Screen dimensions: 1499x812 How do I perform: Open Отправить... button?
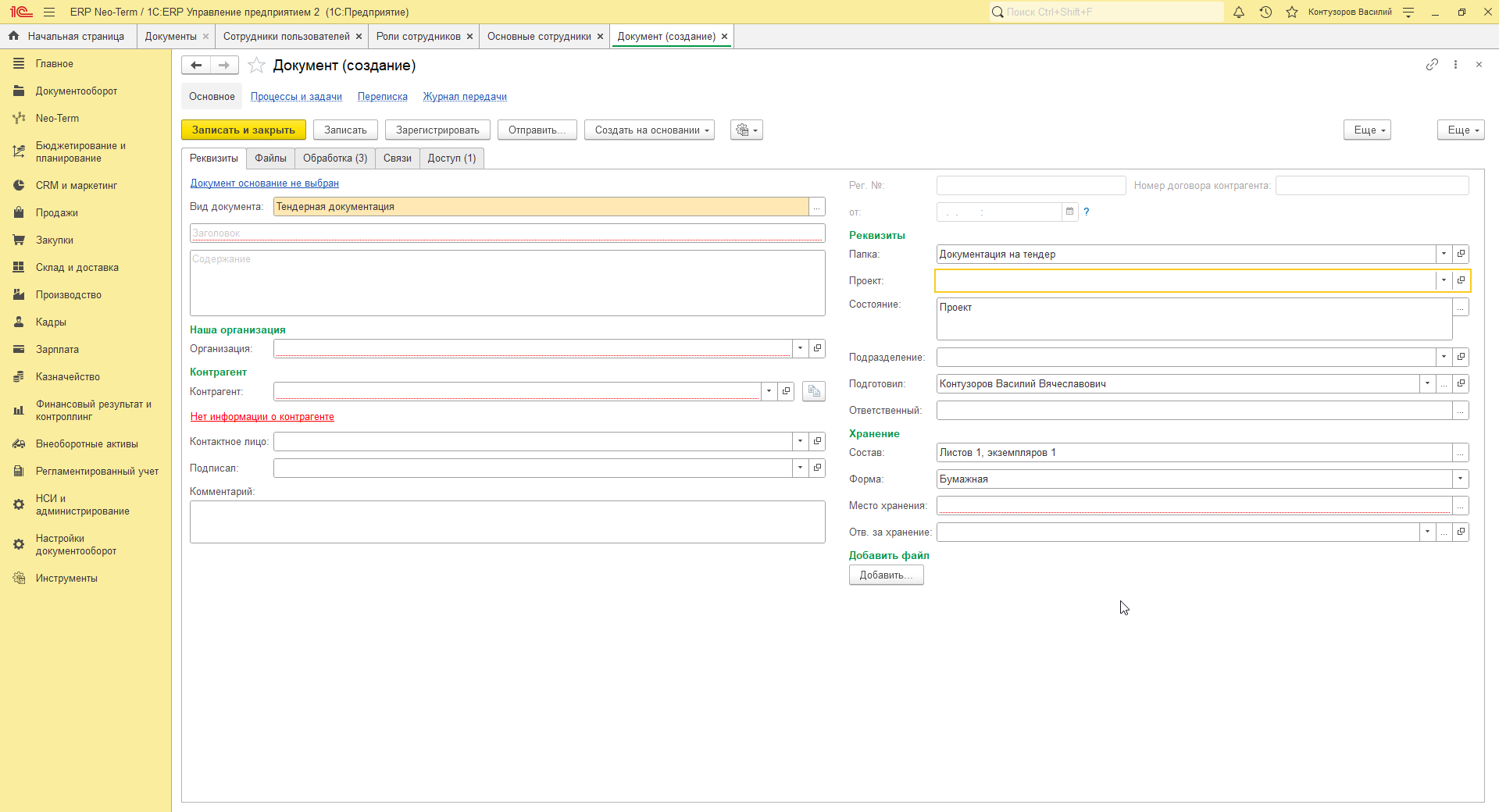(537, 130)
